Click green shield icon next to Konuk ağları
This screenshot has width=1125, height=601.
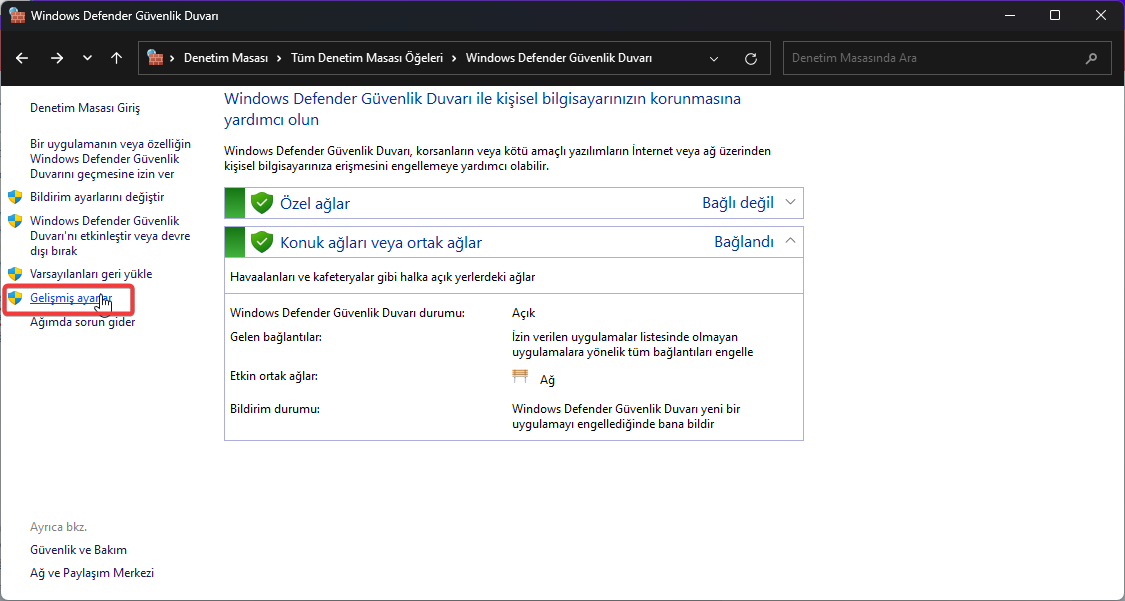pos(262,242)
